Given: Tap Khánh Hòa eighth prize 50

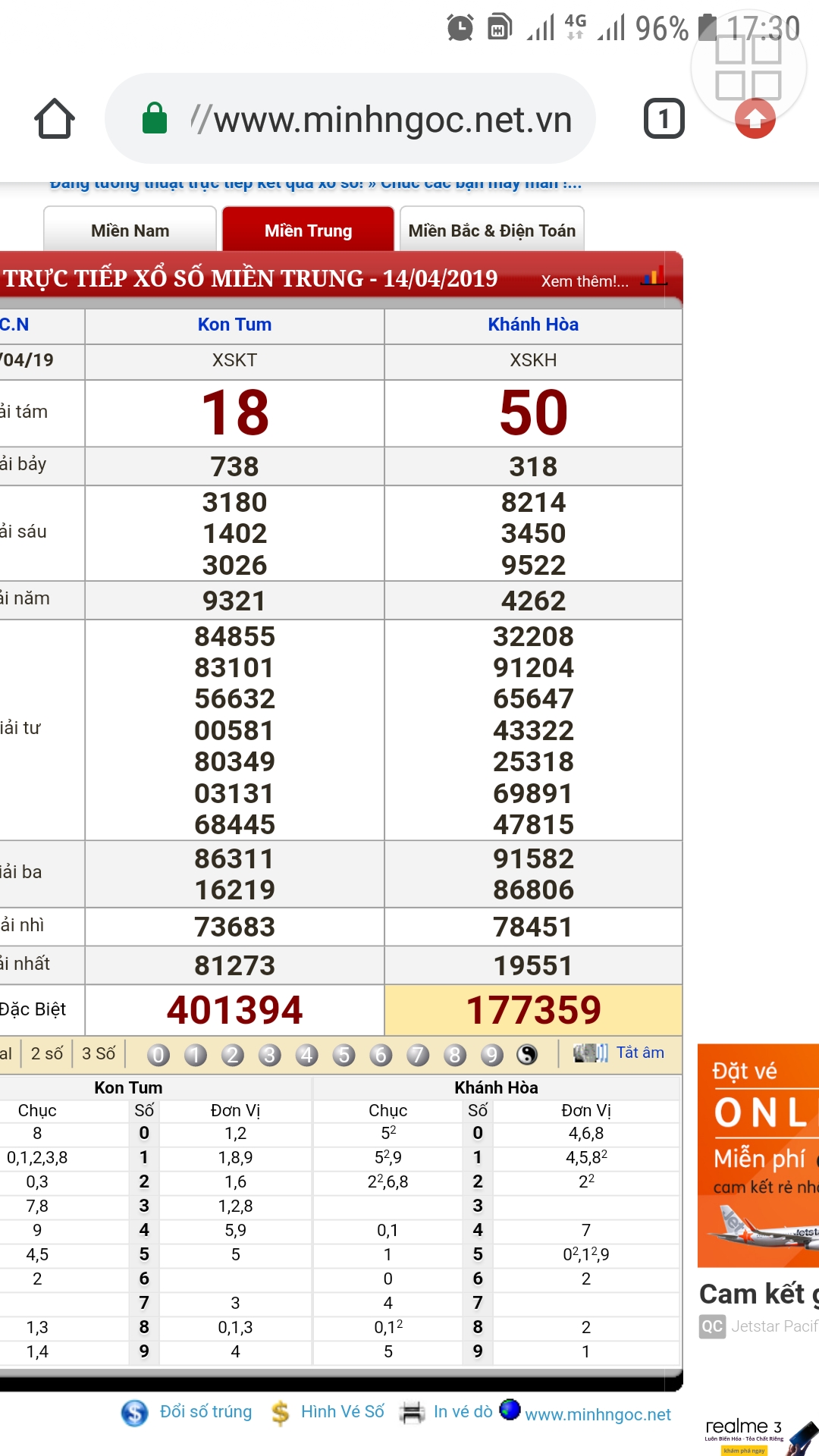Looking at the screenshot, I should coord(533,413).
